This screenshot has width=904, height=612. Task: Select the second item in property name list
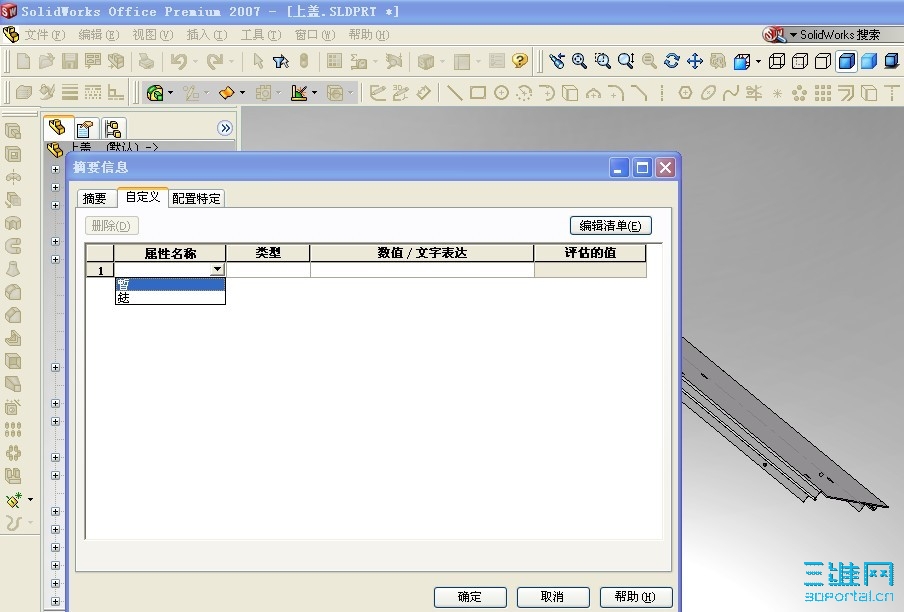170,297
